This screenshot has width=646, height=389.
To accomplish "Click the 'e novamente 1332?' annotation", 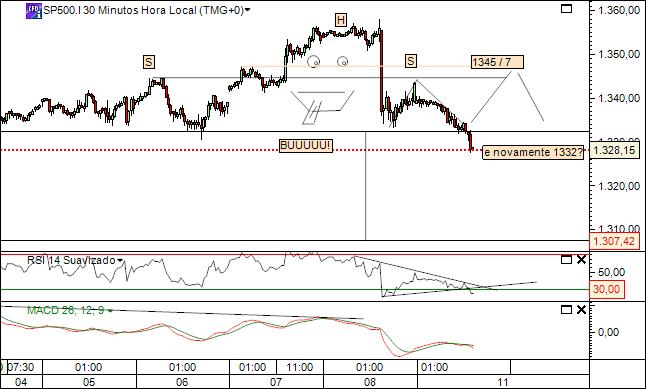I will click(533, 152).
